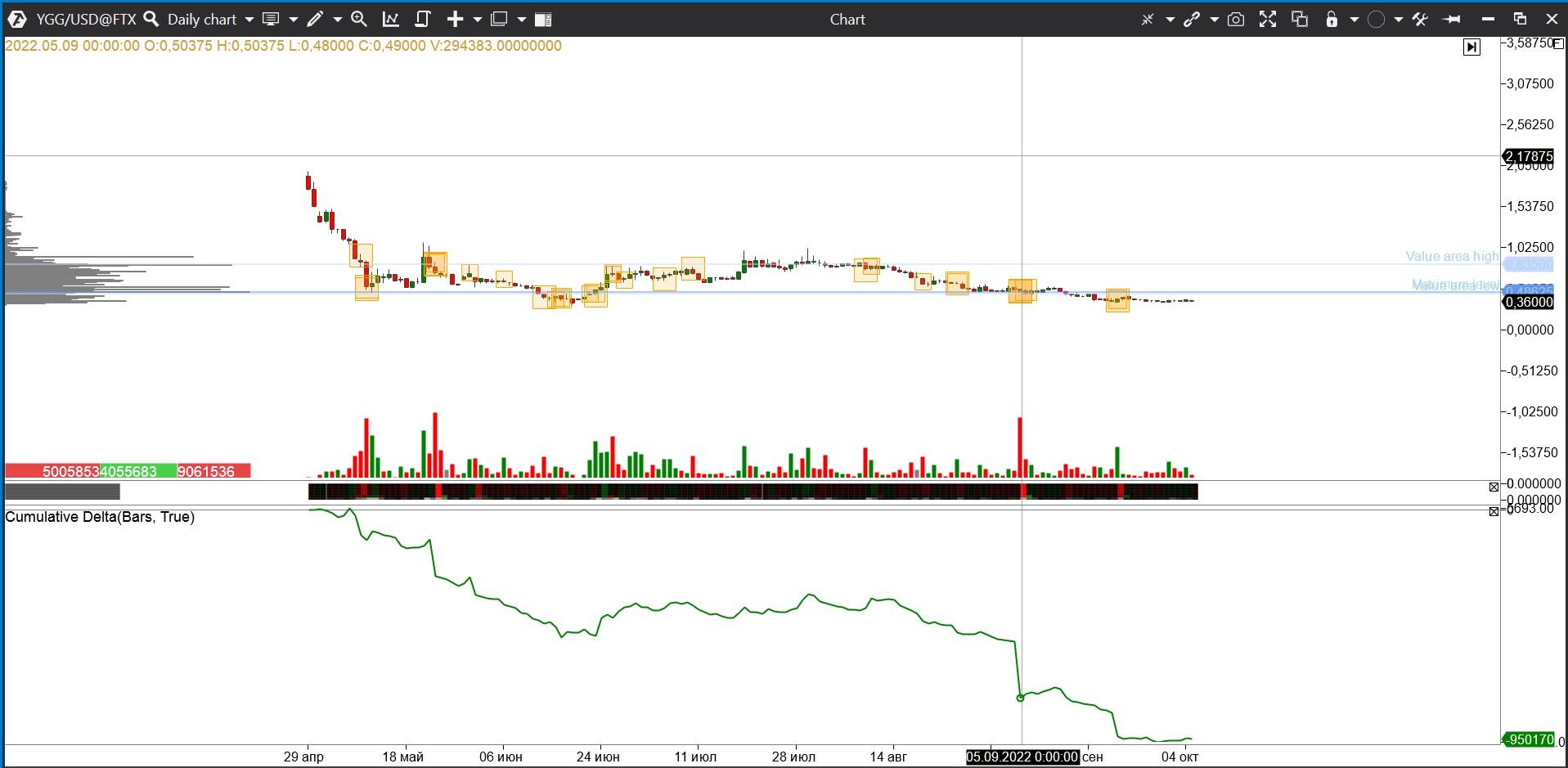Click scroll-to-last-bar arrow button
Image resolution: width=1568 pixels, height=768 pixels.
[1471, 47]
